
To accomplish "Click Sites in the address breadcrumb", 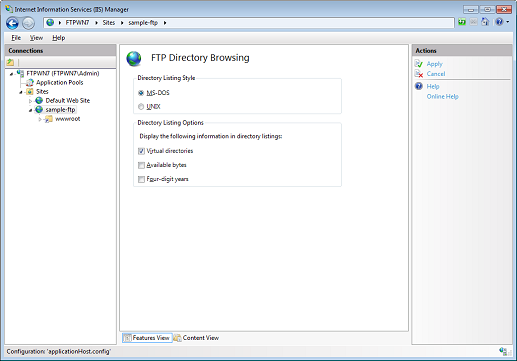I will click(x=109, y=23).
